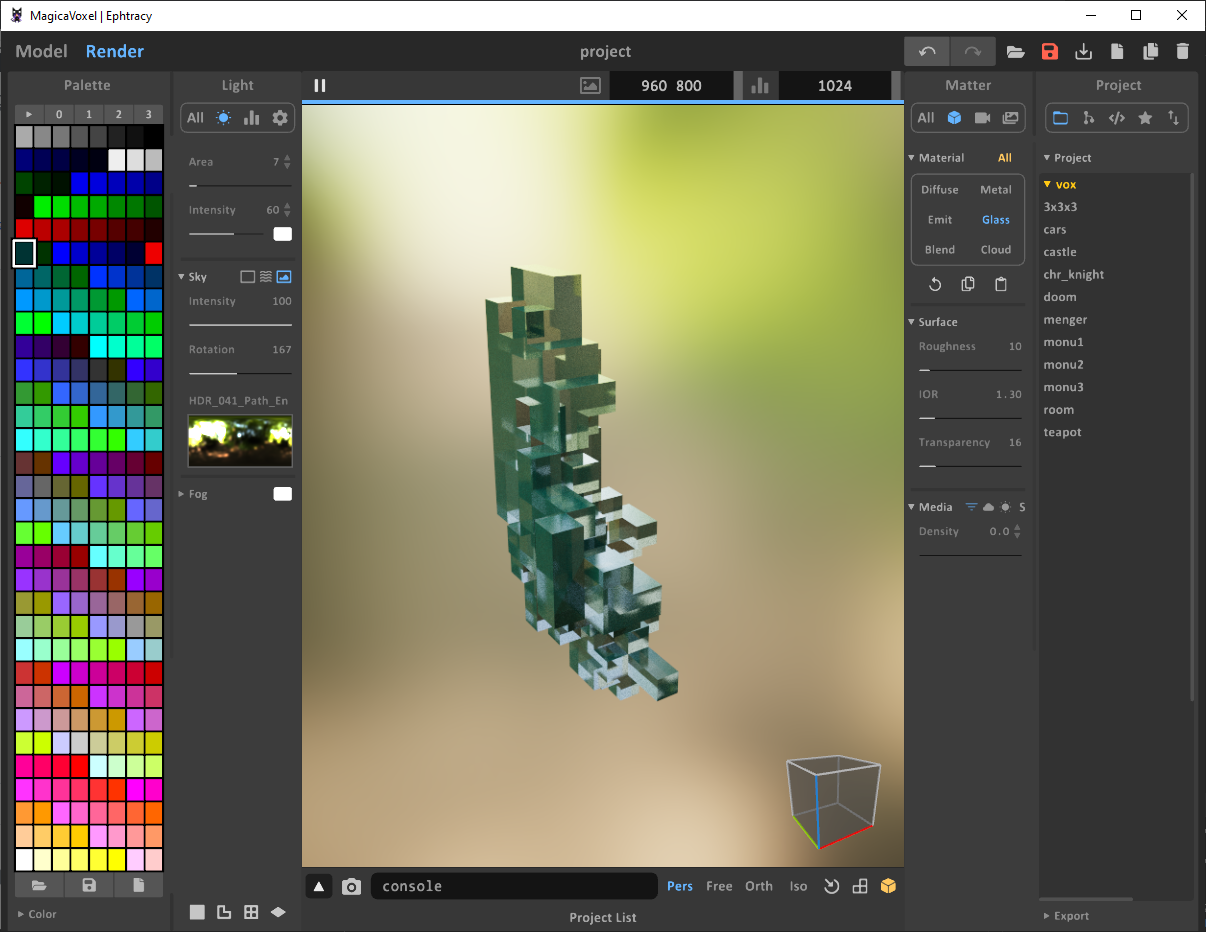Screen dimensions: 1206x932
Task: Click the camera snapshot icon
Action: click(x=351, y=886)
